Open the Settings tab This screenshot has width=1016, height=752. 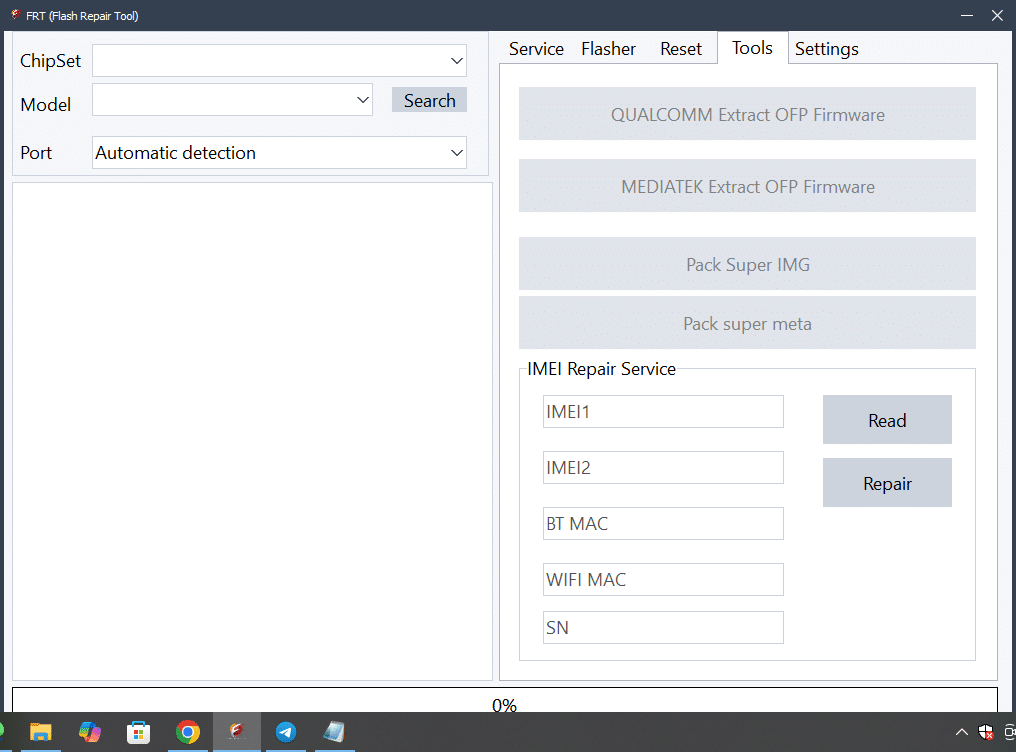point(826,49)
